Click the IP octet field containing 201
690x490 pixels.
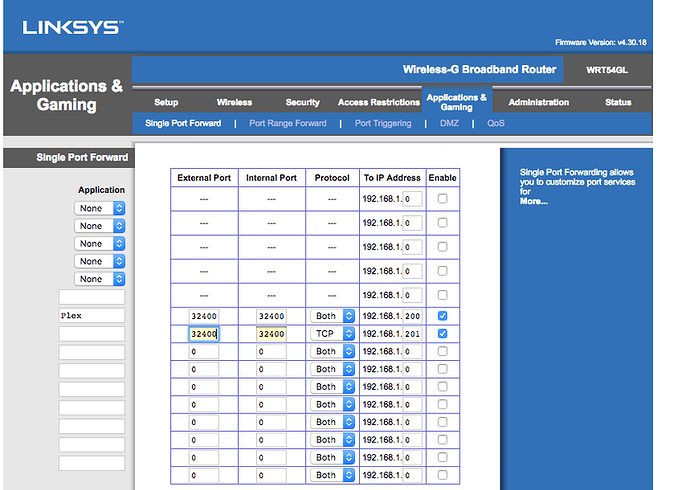coord(413,334)
